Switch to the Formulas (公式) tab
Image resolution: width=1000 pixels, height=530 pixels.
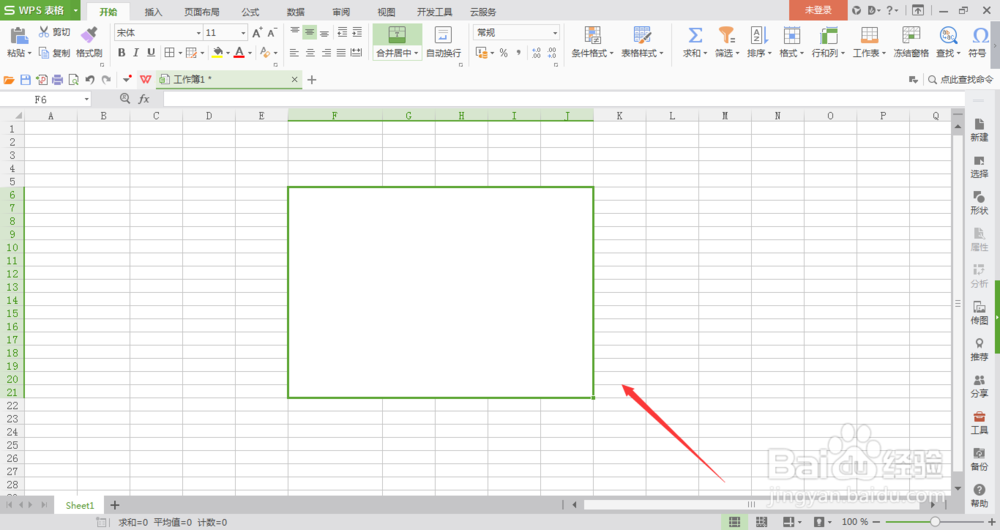(x=250, y=11)
